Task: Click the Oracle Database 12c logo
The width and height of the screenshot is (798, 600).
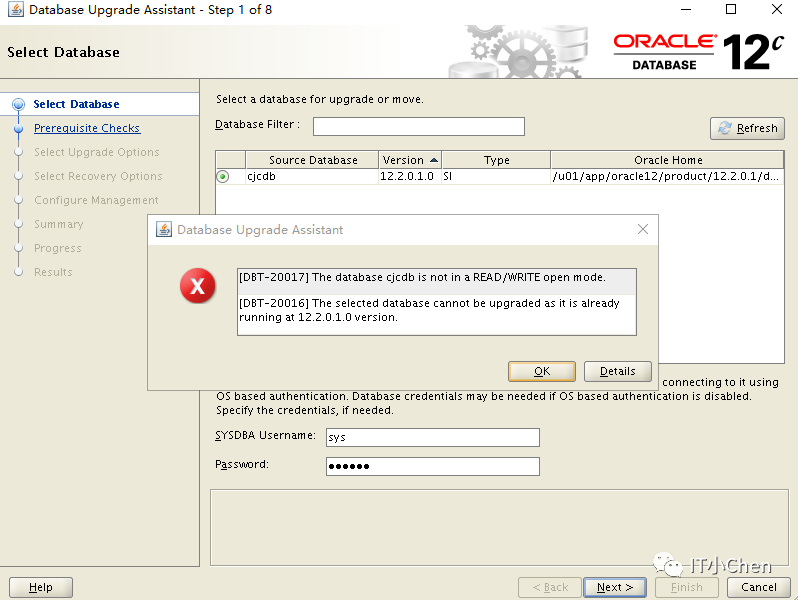Action: pos(698,52)
